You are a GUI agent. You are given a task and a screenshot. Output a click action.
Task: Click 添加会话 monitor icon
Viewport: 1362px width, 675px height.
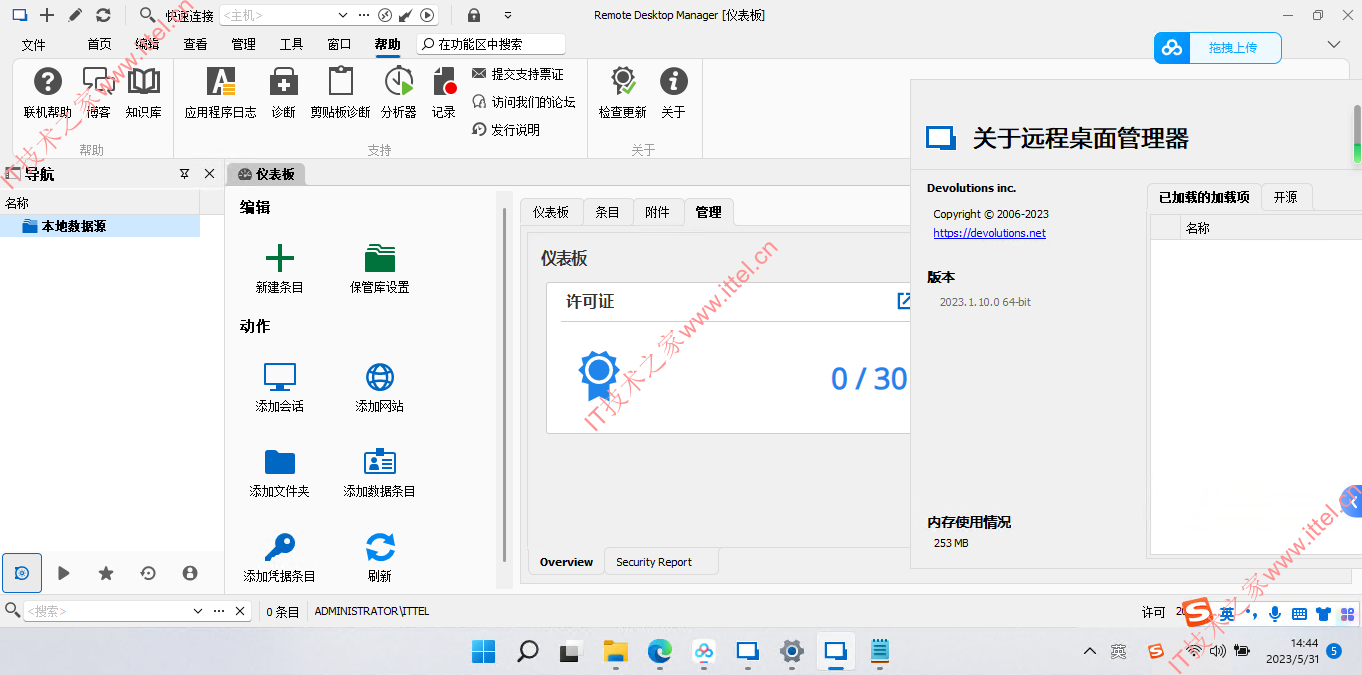279,377
